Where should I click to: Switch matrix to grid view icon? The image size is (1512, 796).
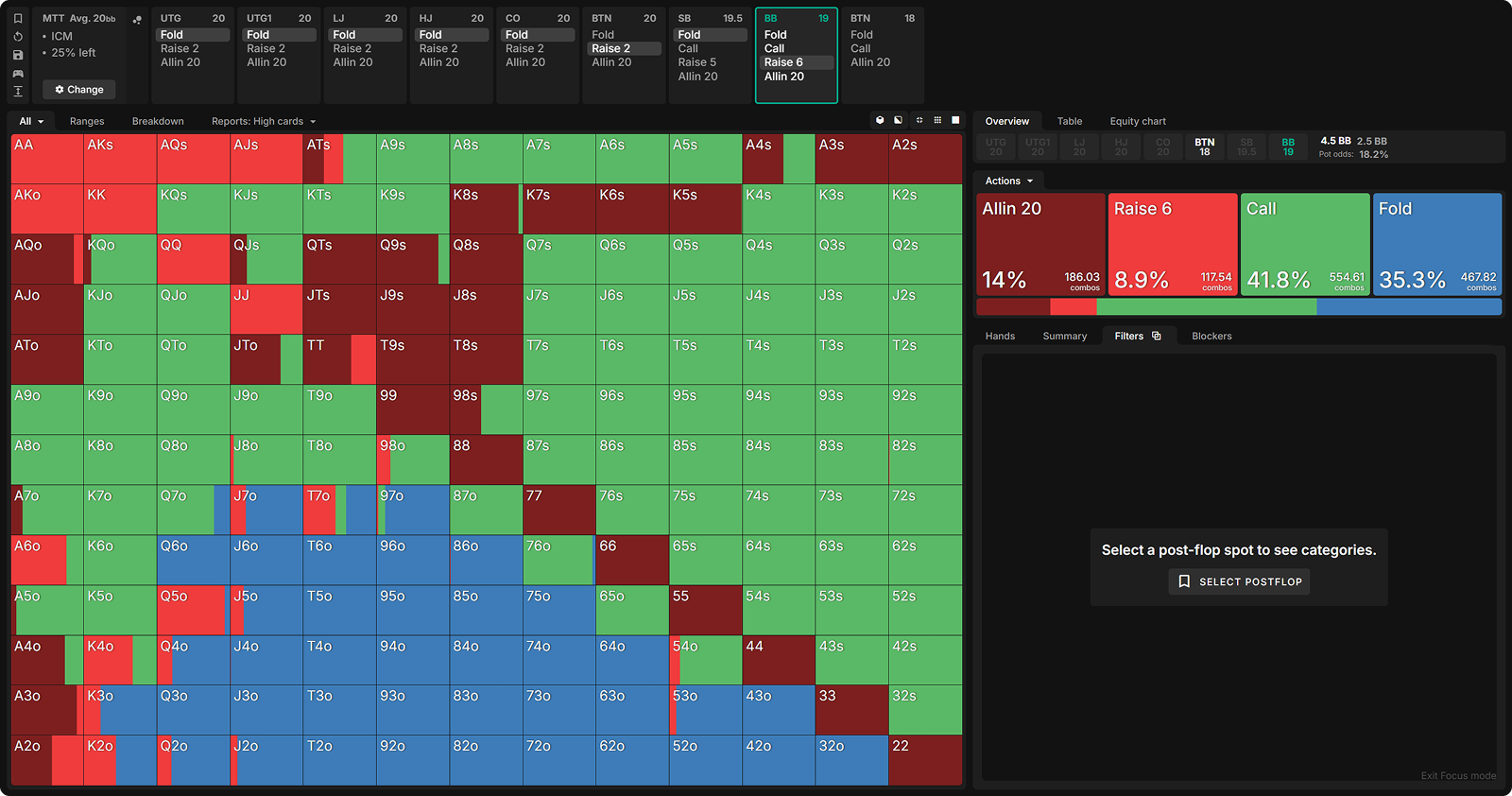point(937,120)
